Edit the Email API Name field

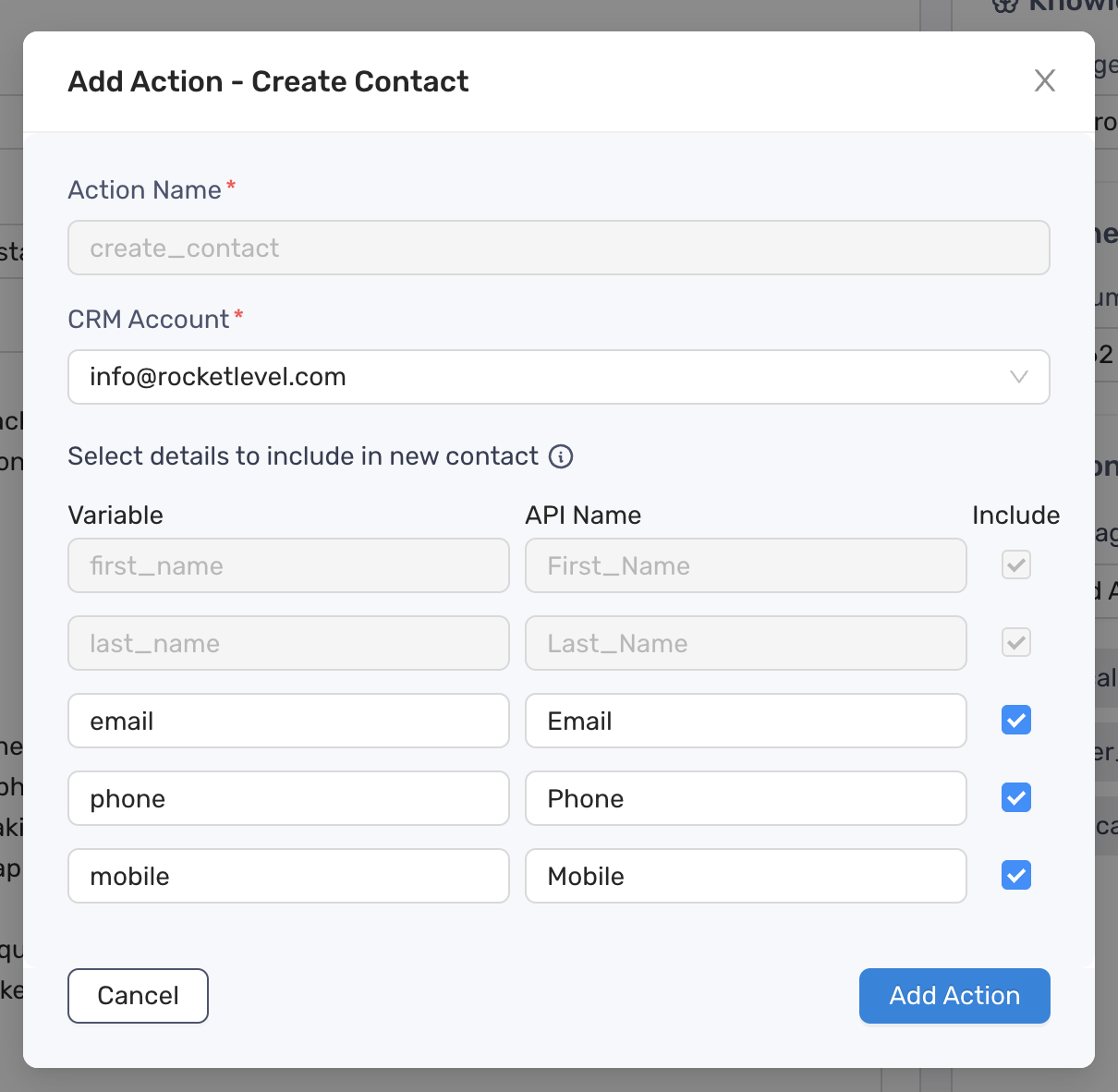click(x=745, y=721)
